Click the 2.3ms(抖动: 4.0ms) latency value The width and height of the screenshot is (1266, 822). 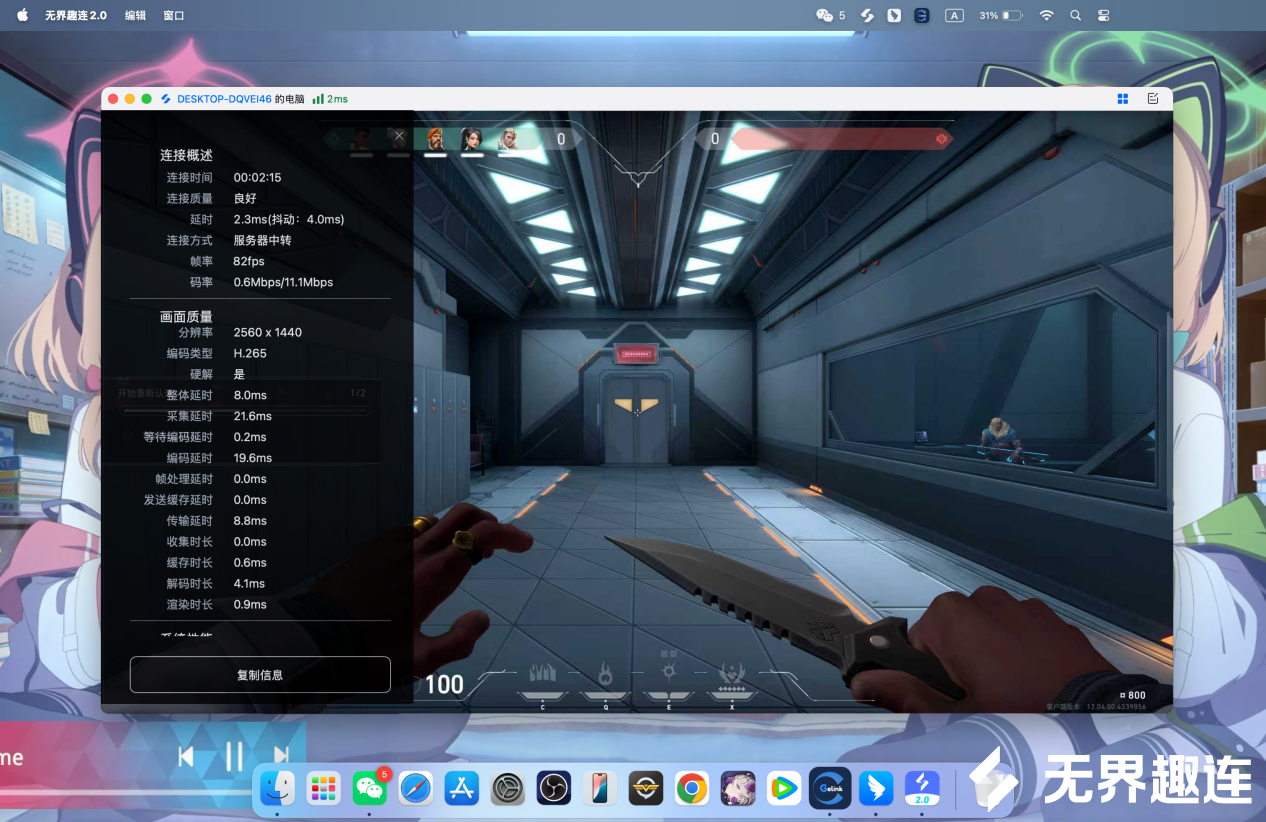(289, 219)
